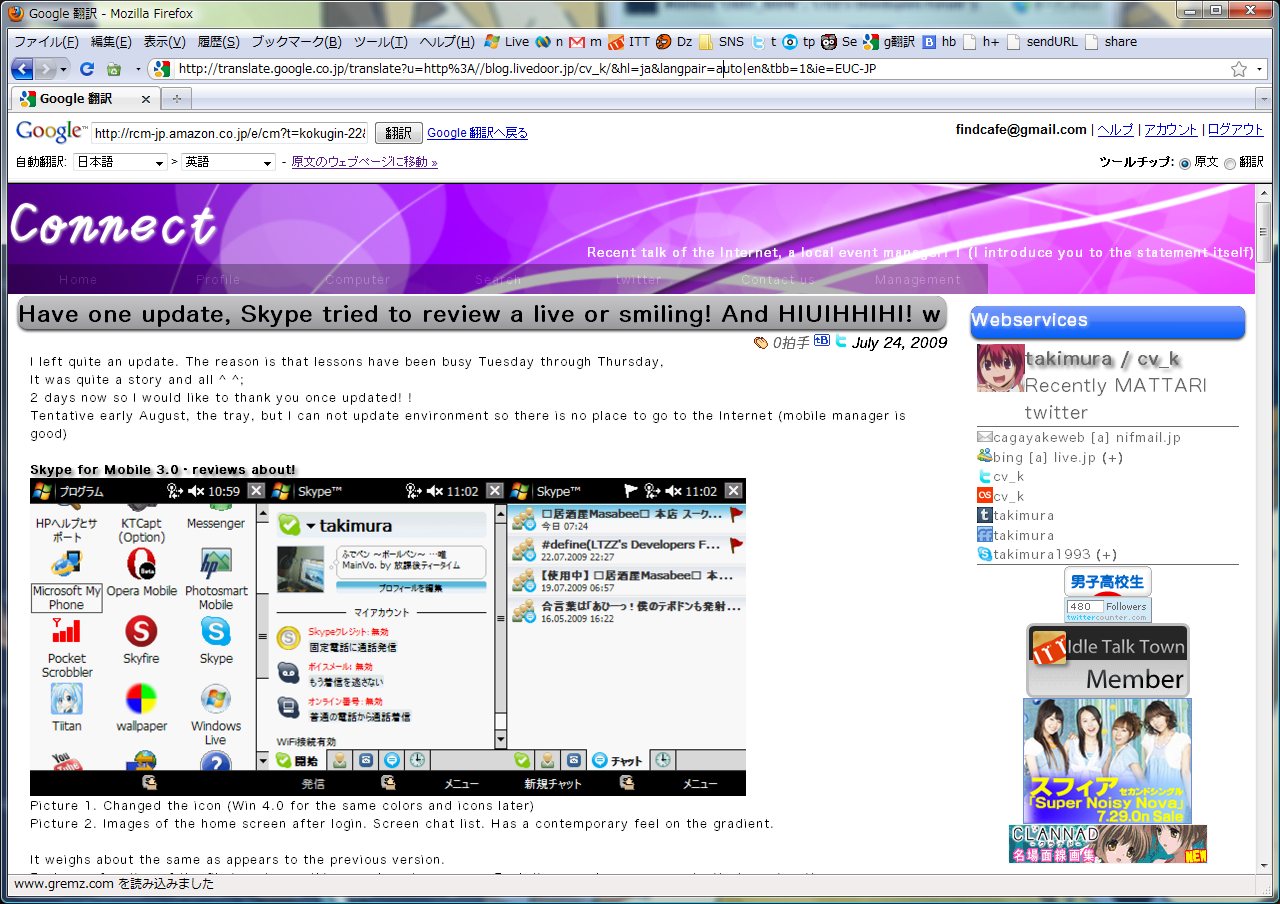1280x904 pixels.
Task: Open the source language dropdown (日本語)
Action: pyautogui.click(x=120, y=162)
